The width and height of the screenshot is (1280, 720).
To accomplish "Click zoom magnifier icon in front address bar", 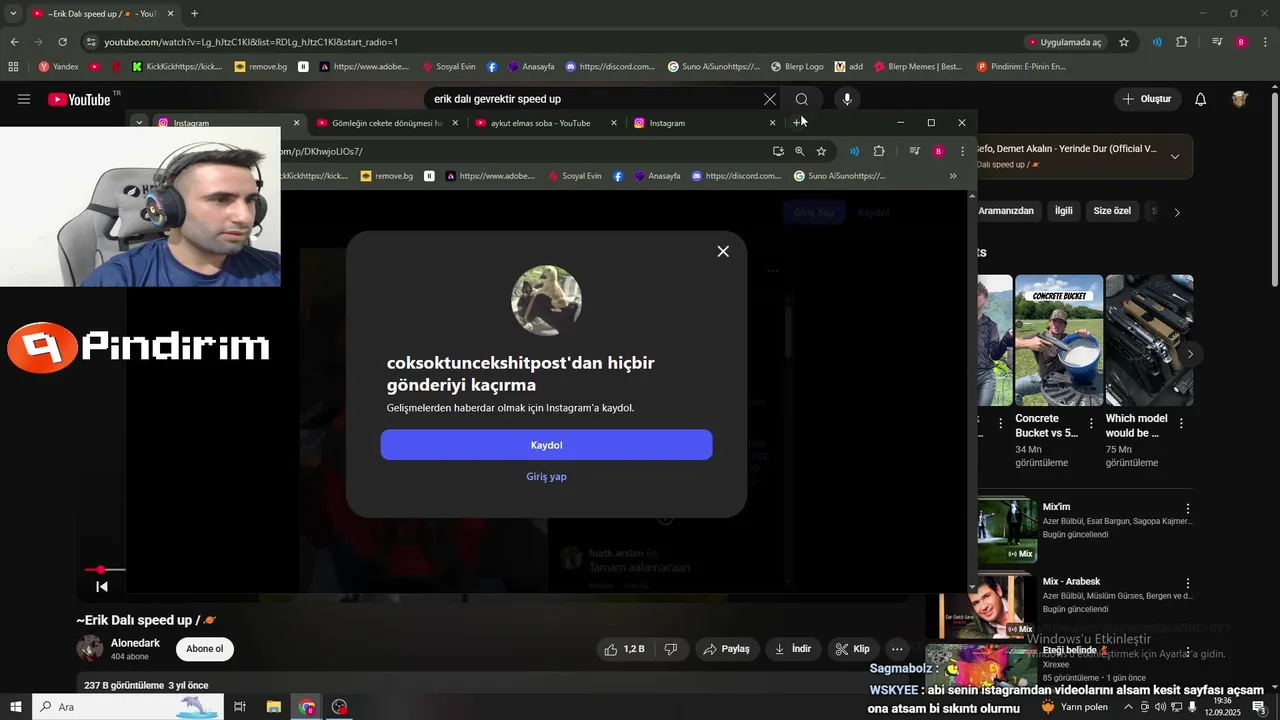I will point(799,151).
